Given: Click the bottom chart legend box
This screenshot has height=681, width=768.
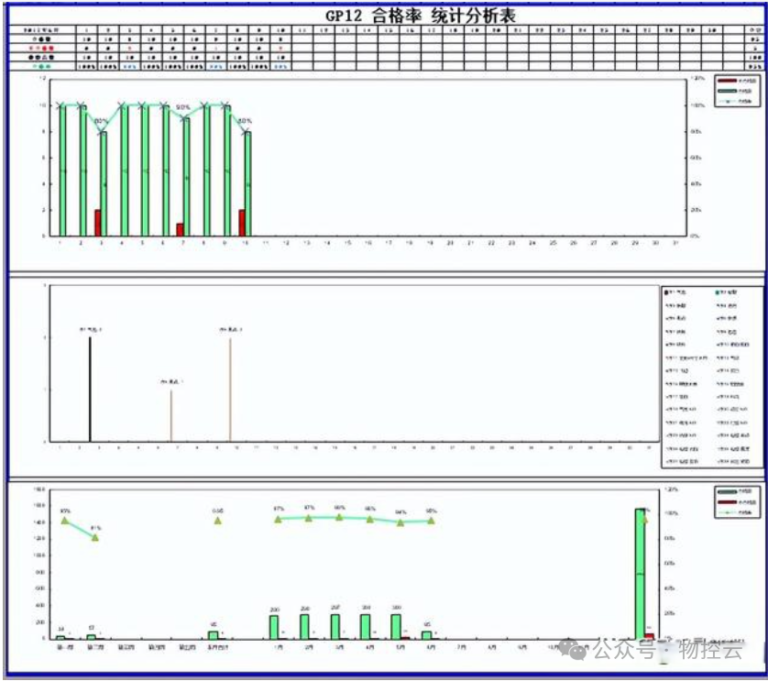Looking at the screenshot, I should pyautogui.click(x=738, y=502).
